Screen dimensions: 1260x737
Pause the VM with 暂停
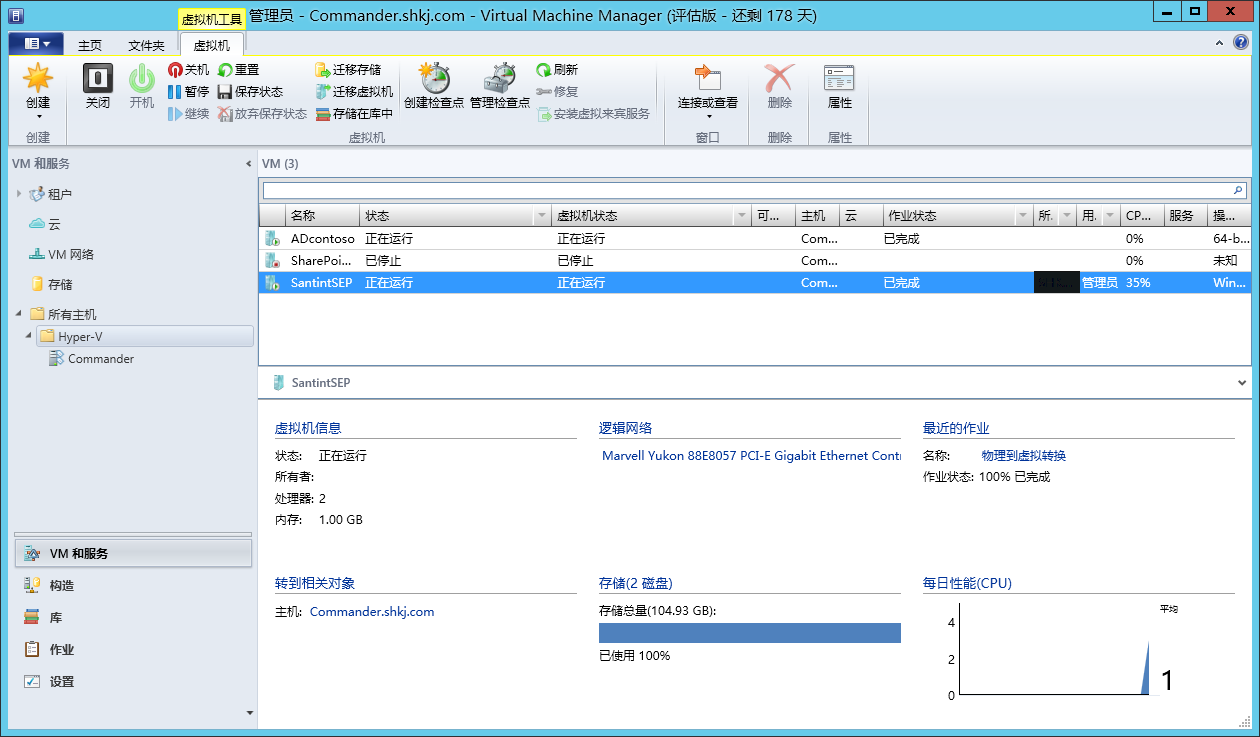coord(188,92)
